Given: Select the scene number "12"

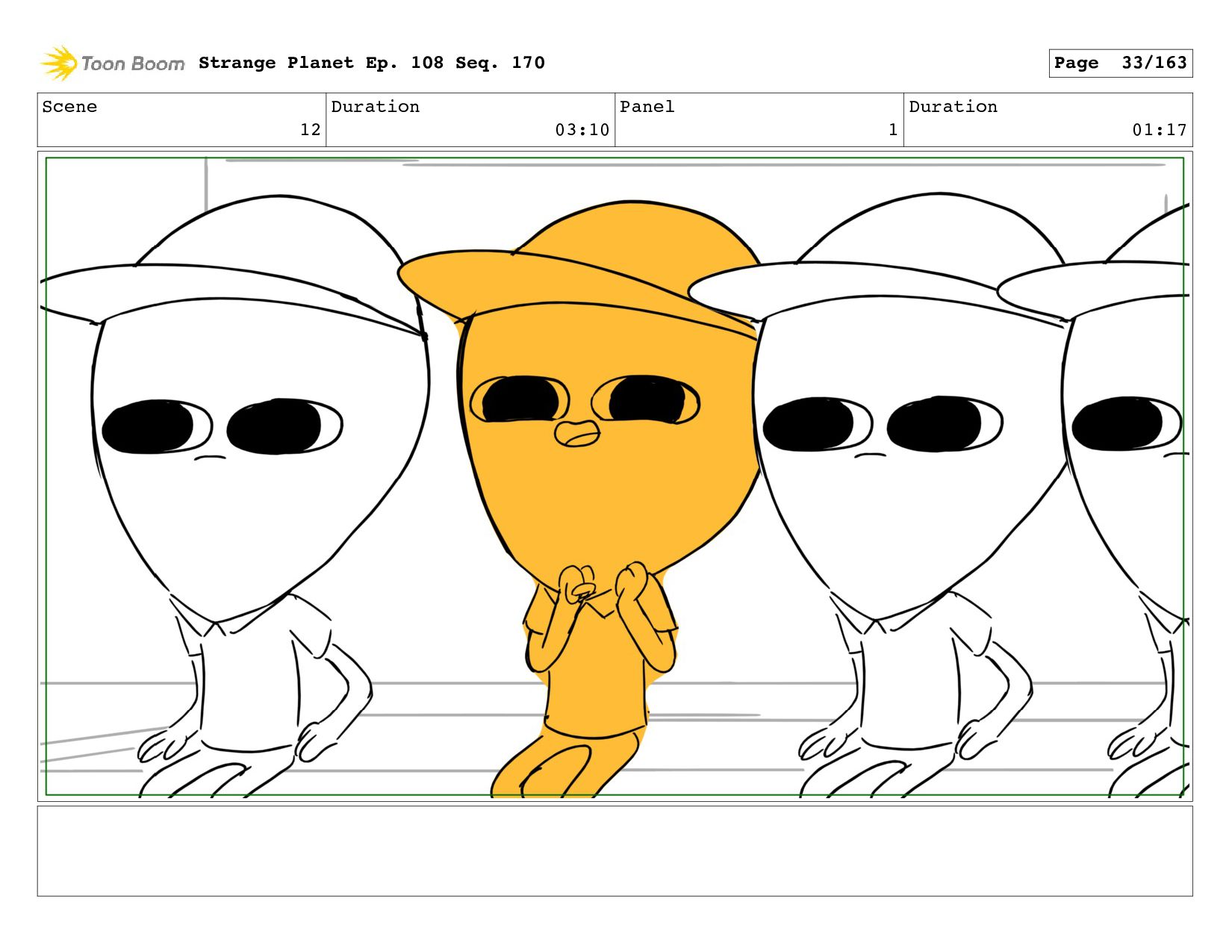Looking at the screenshot, I should pyautogui.click(x=311, y=130).
